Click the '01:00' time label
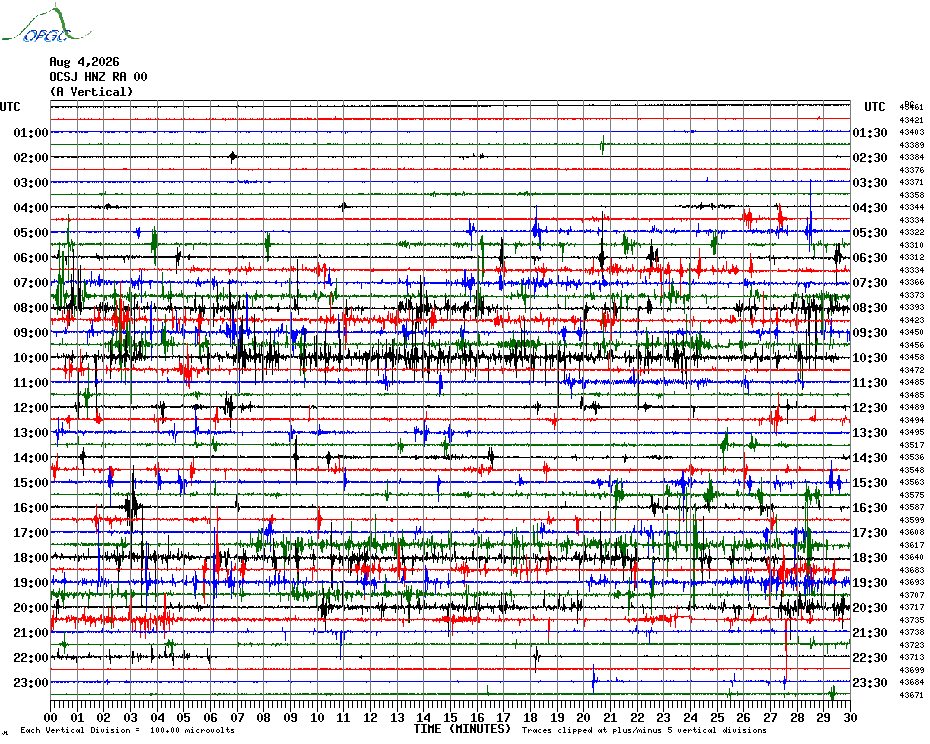The image size is (930, 744). pos(31,132)
